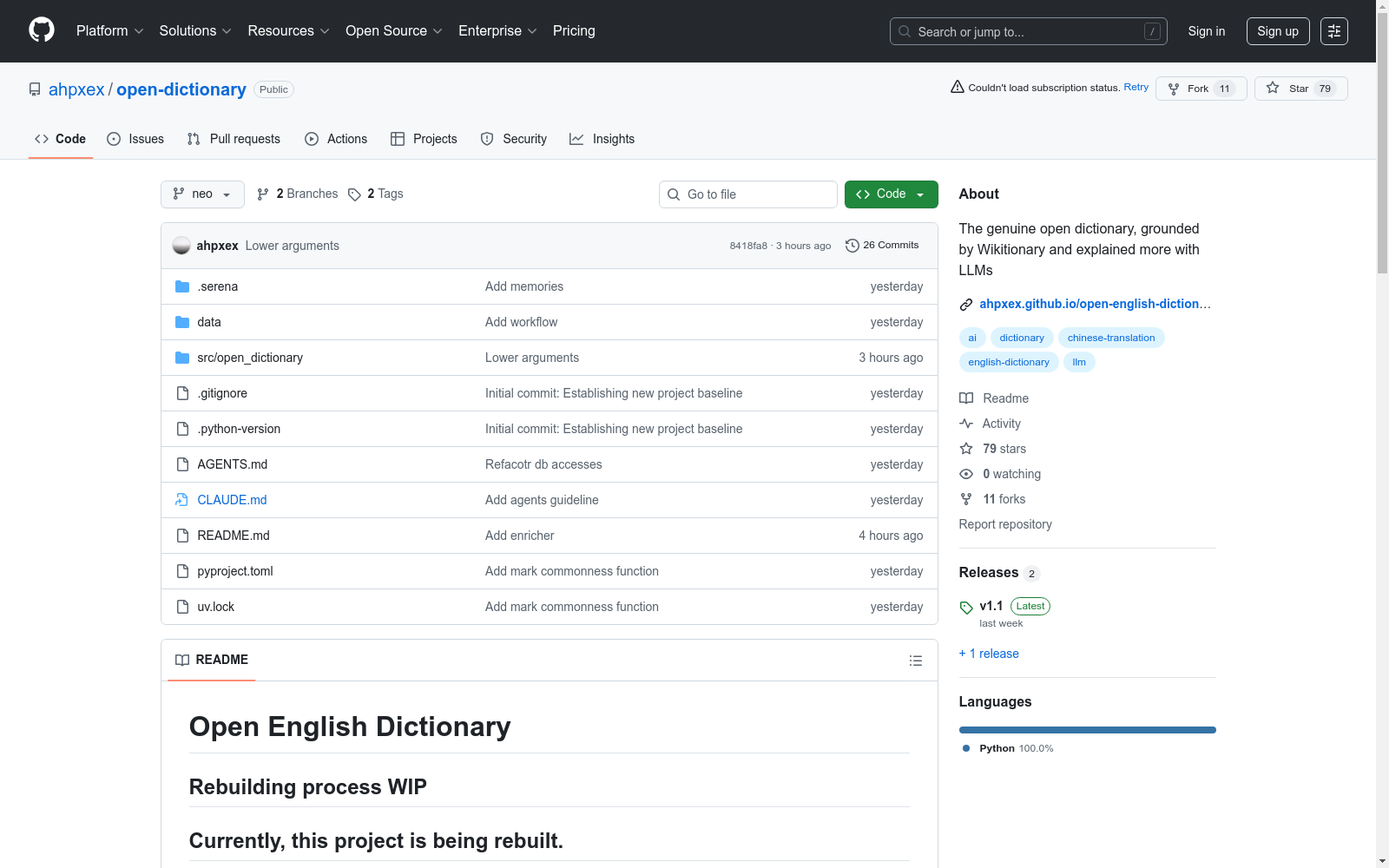Viewport: 1389px width, 868px height.
Task: Open the Resources dropdown menu
Action: (288, 31)
